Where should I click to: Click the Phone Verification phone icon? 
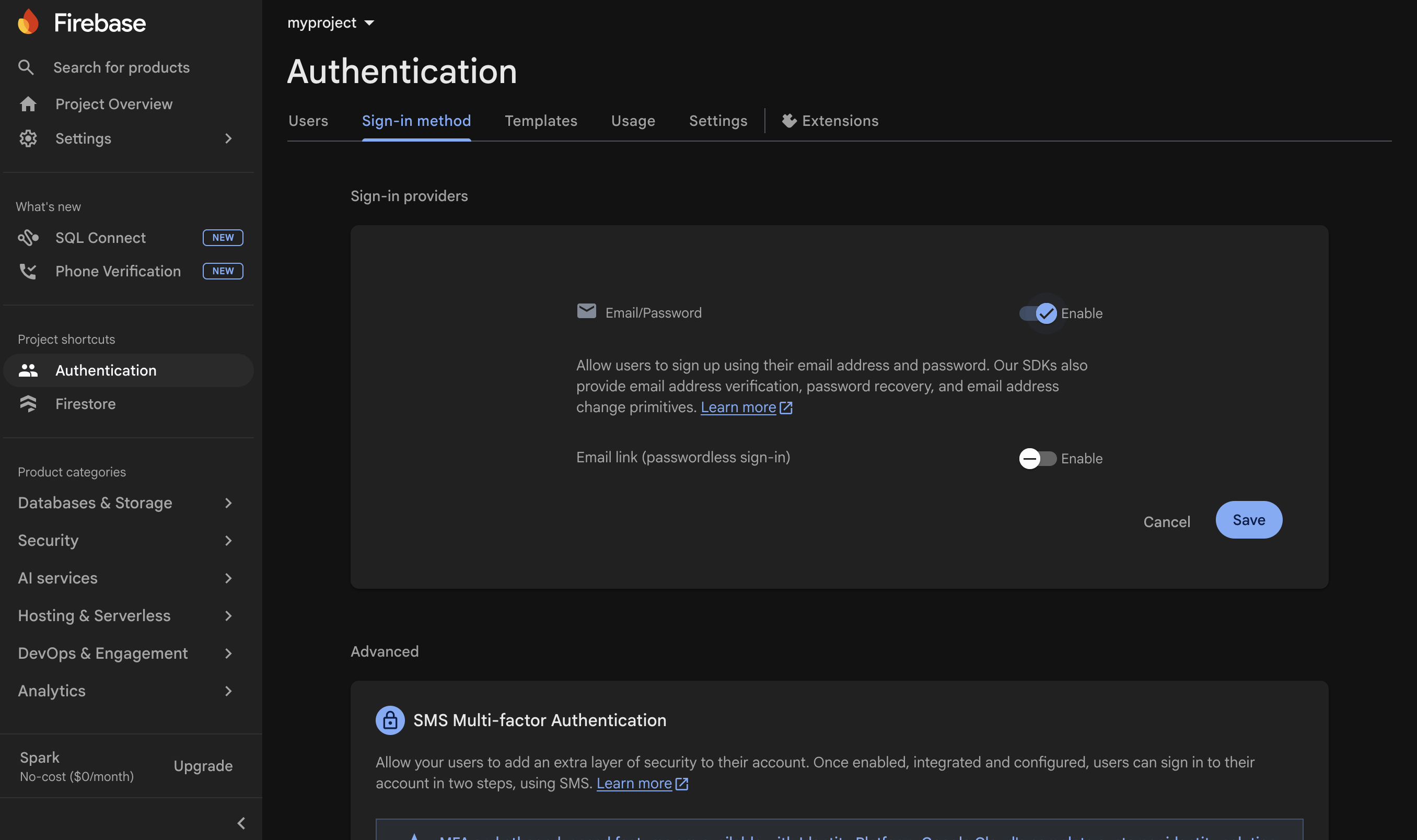27,272
